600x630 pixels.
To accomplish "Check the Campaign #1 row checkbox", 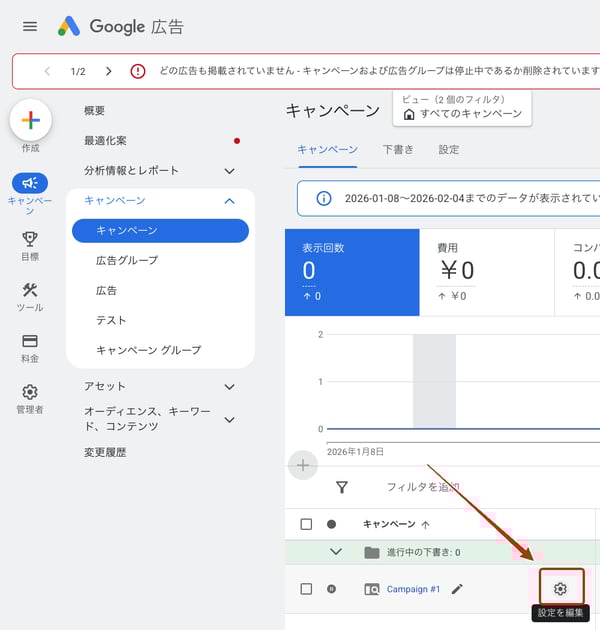I will (307, 589).
